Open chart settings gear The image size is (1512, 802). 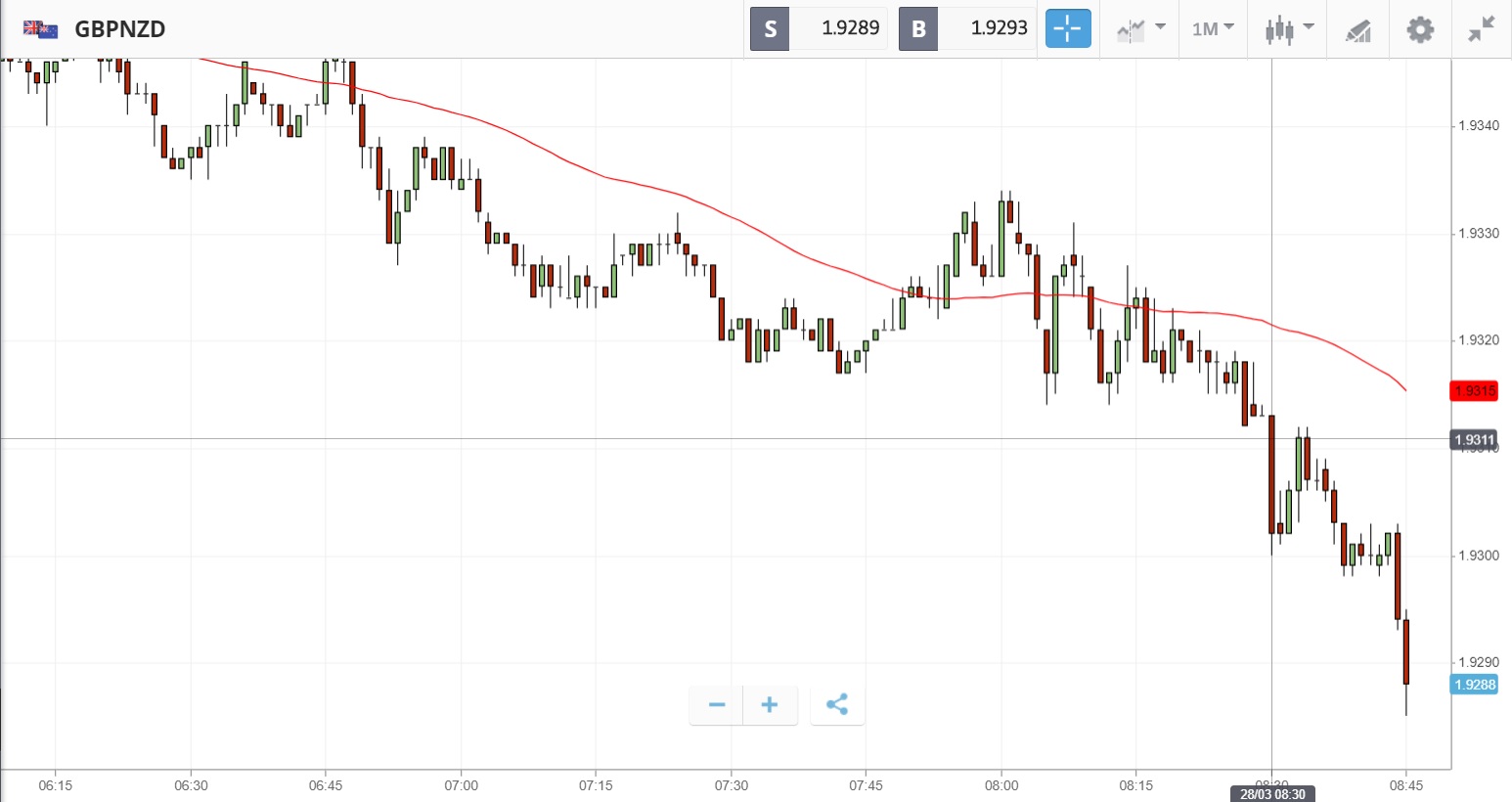click(1420, 29)
